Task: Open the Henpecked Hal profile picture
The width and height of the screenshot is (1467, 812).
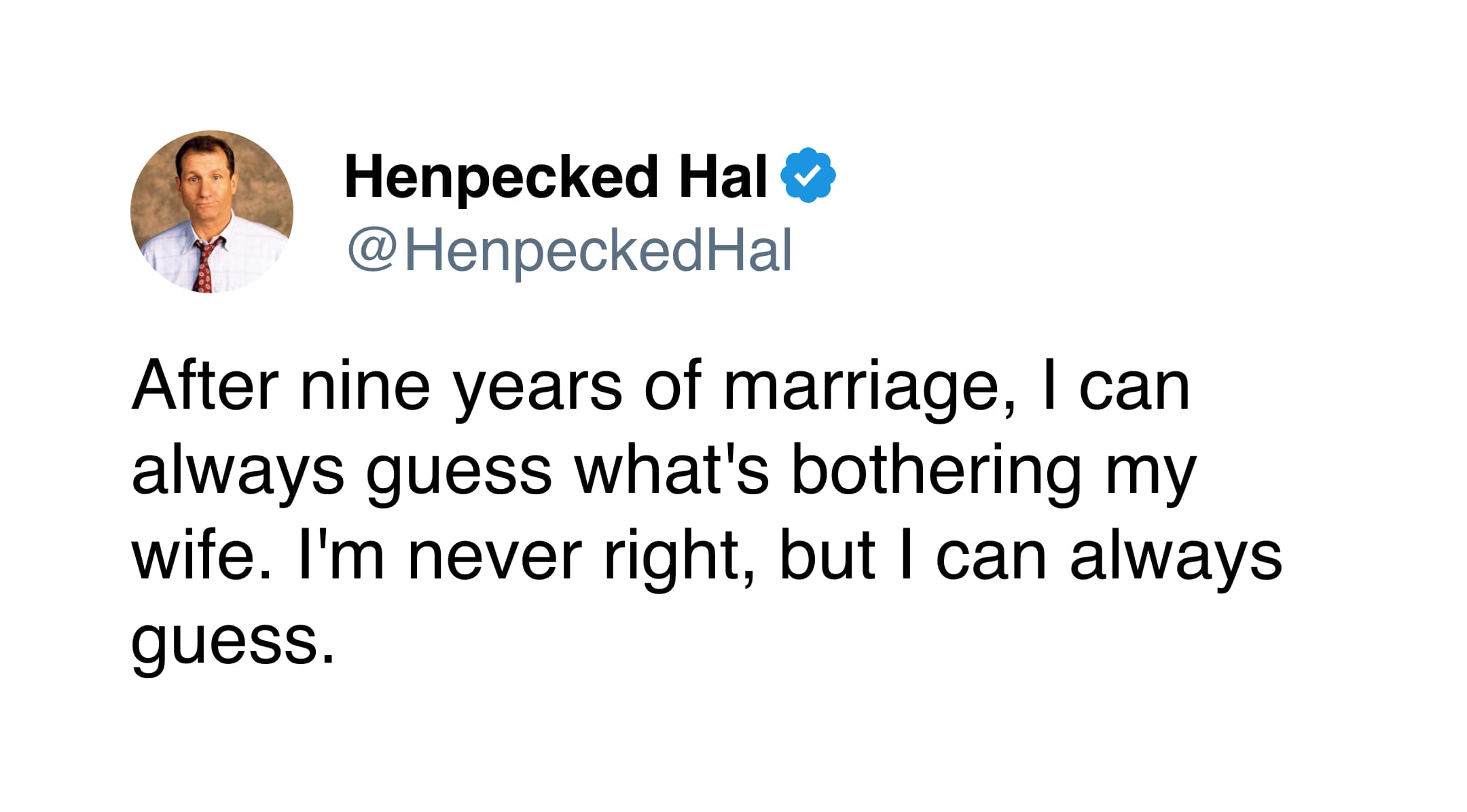Action: coord(212,212)
